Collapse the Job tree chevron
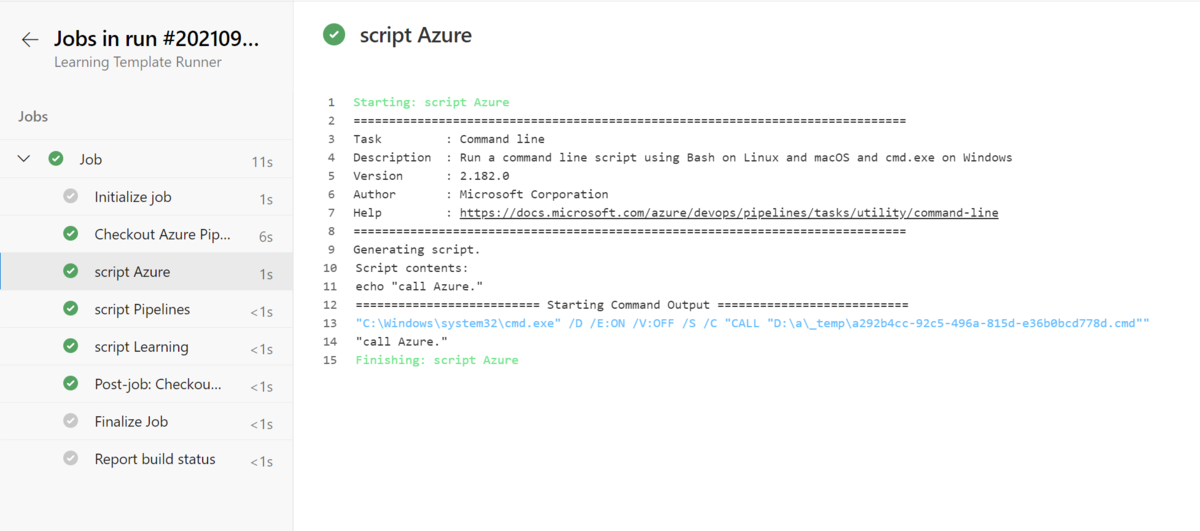 24,159
